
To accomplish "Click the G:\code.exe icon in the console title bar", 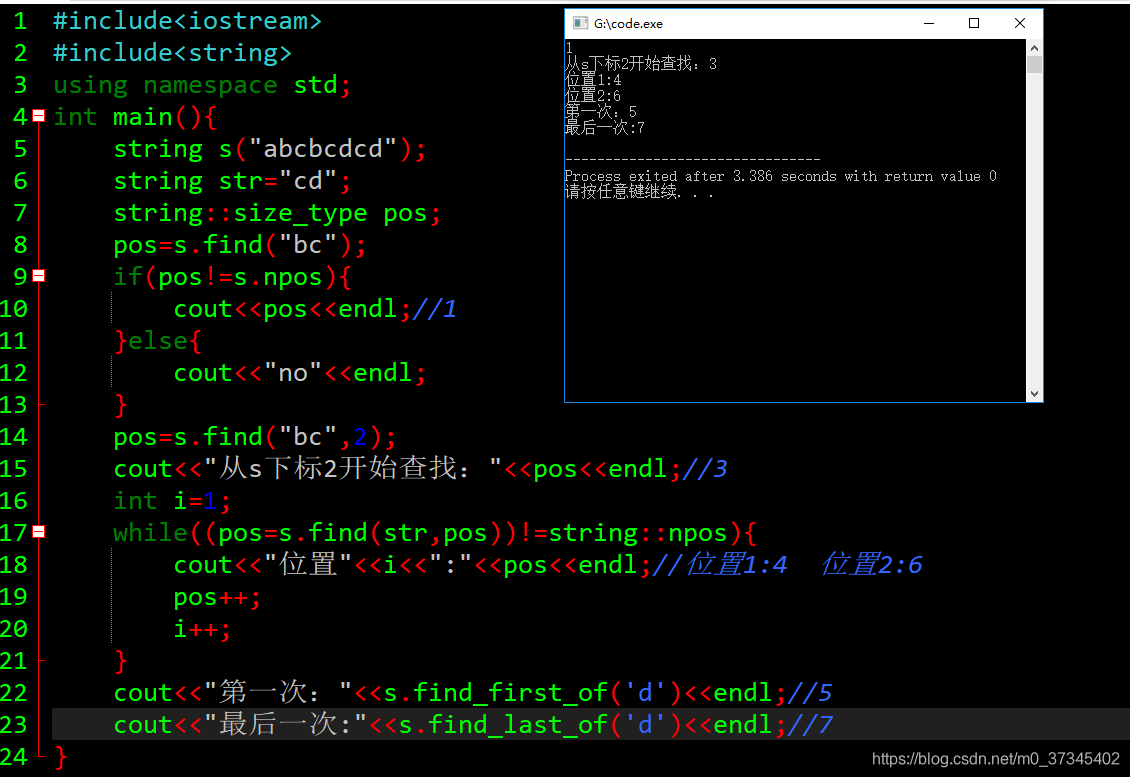I will coord(581,22).
